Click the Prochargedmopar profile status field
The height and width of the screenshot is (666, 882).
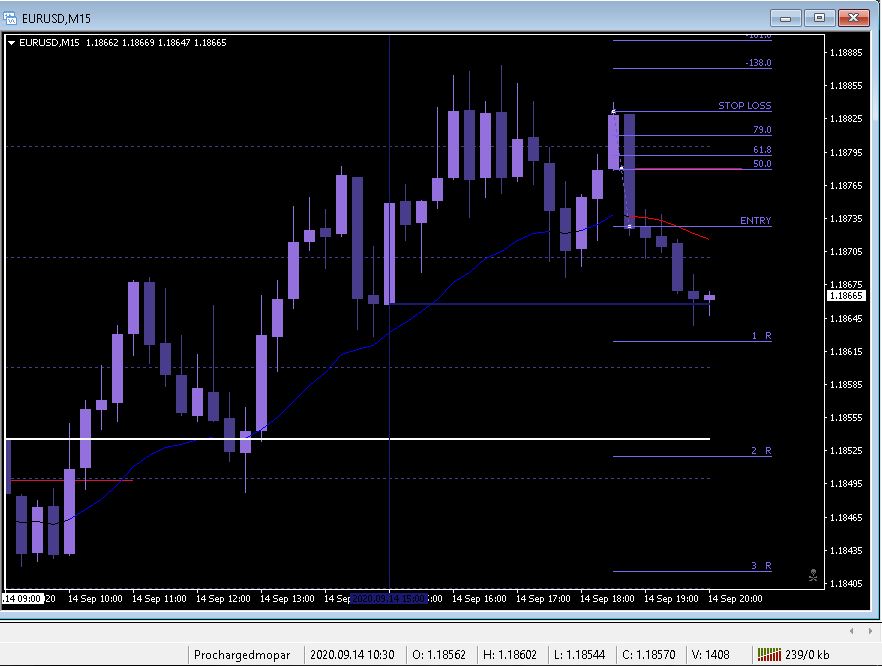click(x=242, y=655)
